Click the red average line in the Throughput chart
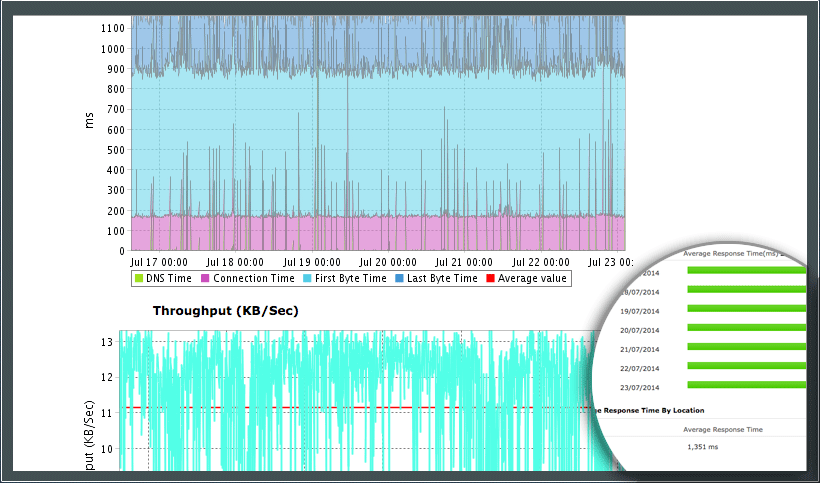This screenshot has width=820, height=483. (356, 408)
